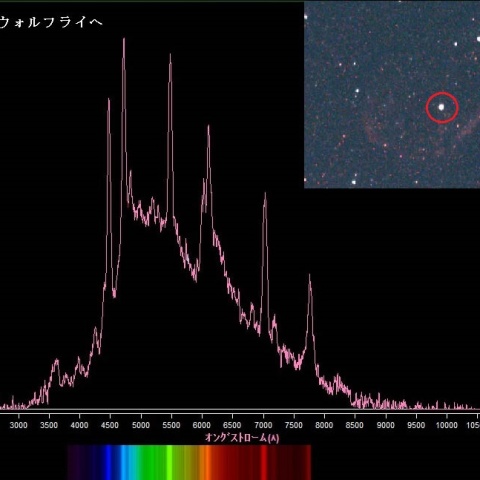Click the 8000 axis tick label
Viewport: 480px width, 480px height.
click(324, 425)
